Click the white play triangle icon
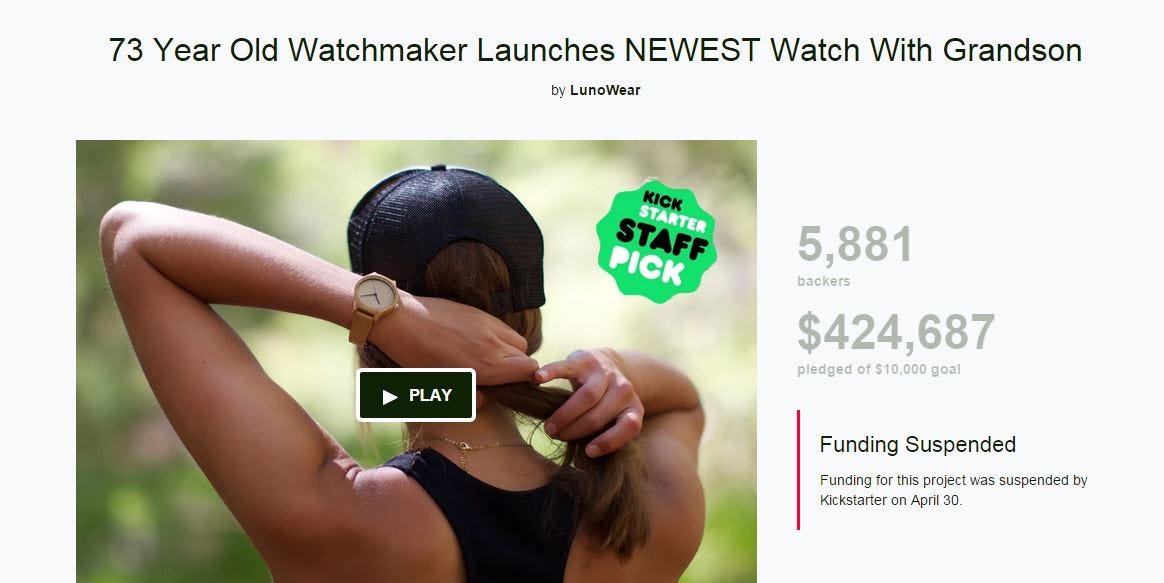Viewport: 1164px width, 583px height. click(x=390, y=397)
